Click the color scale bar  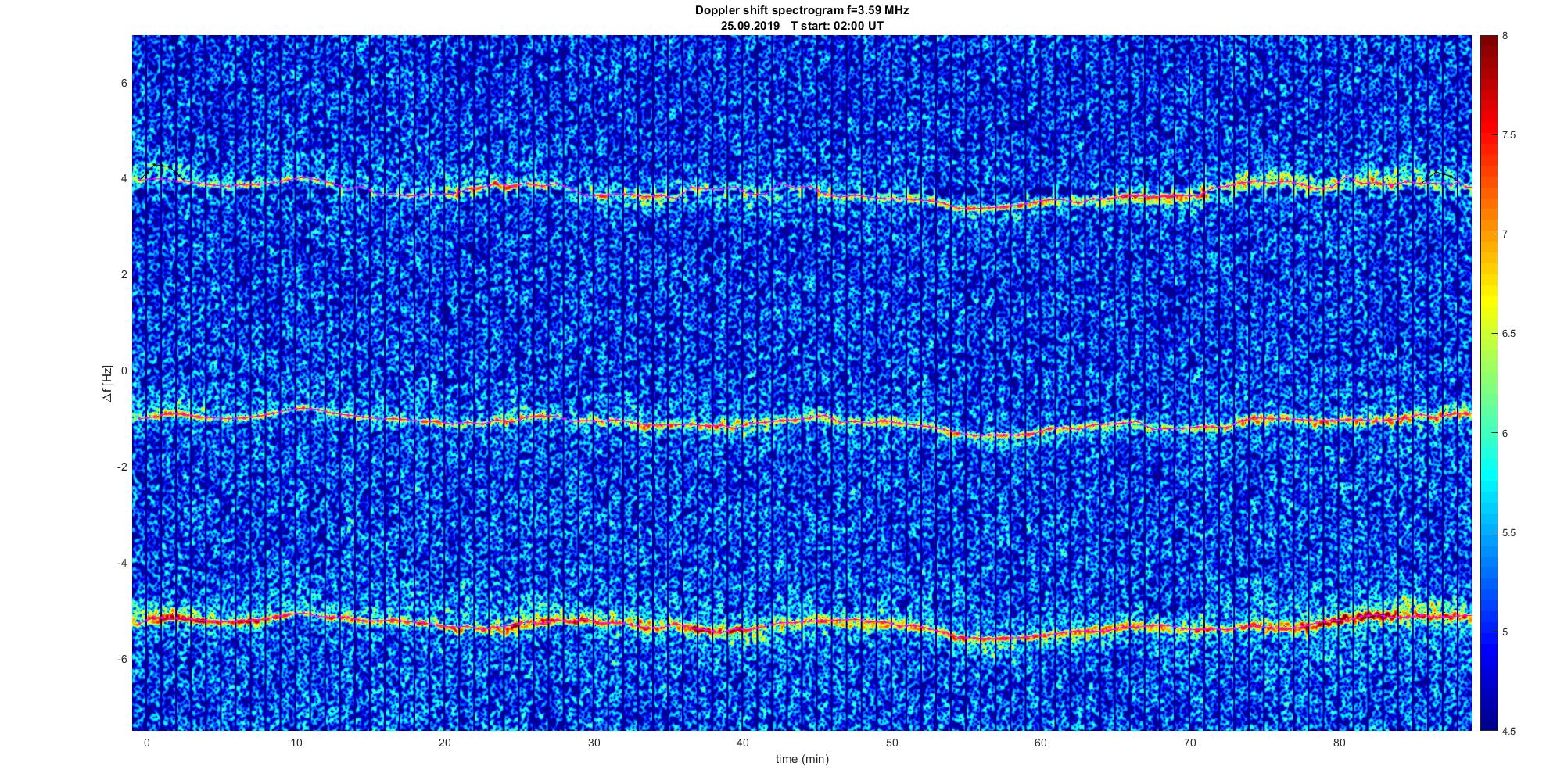[x=1488, y=383]
